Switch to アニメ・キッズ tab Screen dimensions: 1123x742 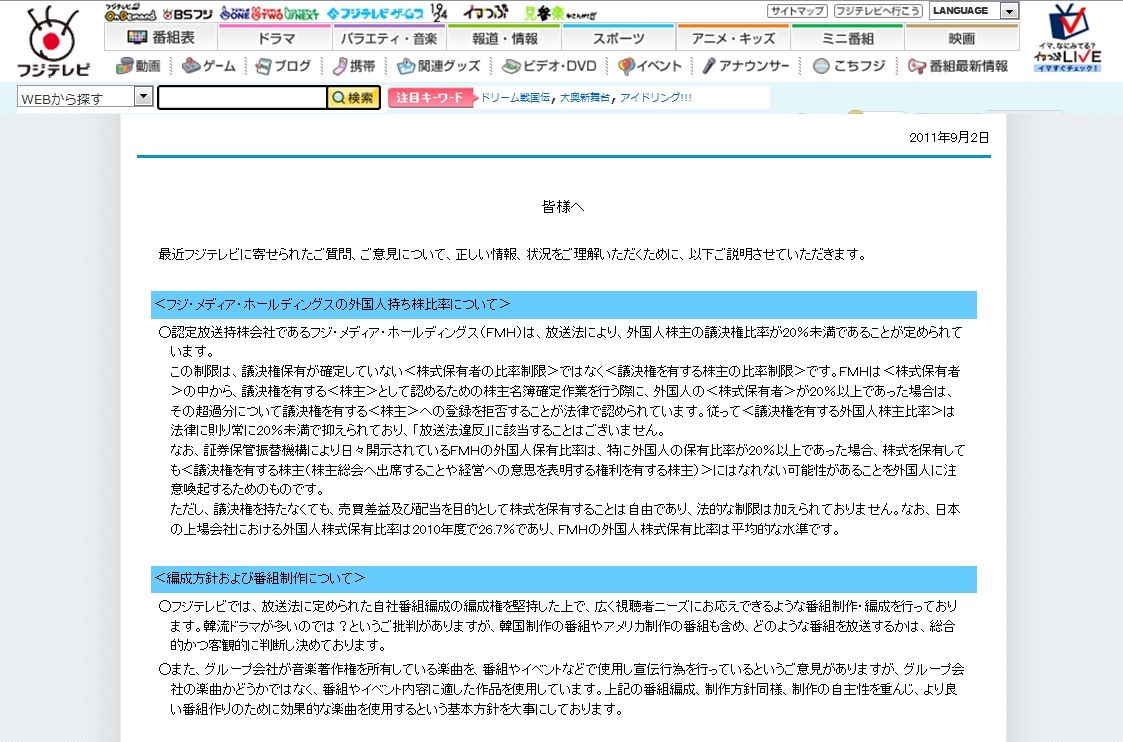pos(733,37)
